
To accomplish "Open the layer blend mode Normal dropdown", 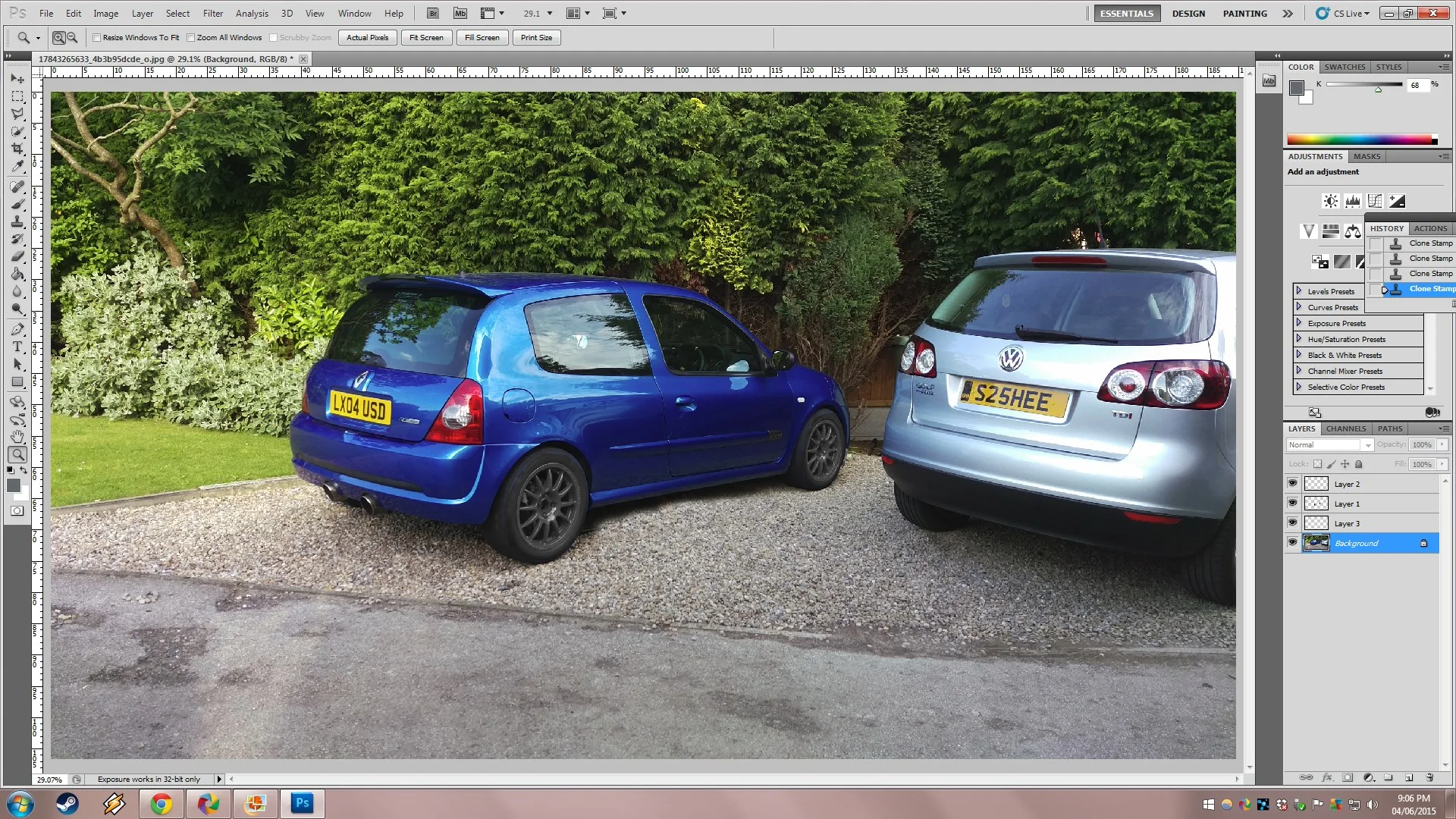I will click(x=1330, y=445).
